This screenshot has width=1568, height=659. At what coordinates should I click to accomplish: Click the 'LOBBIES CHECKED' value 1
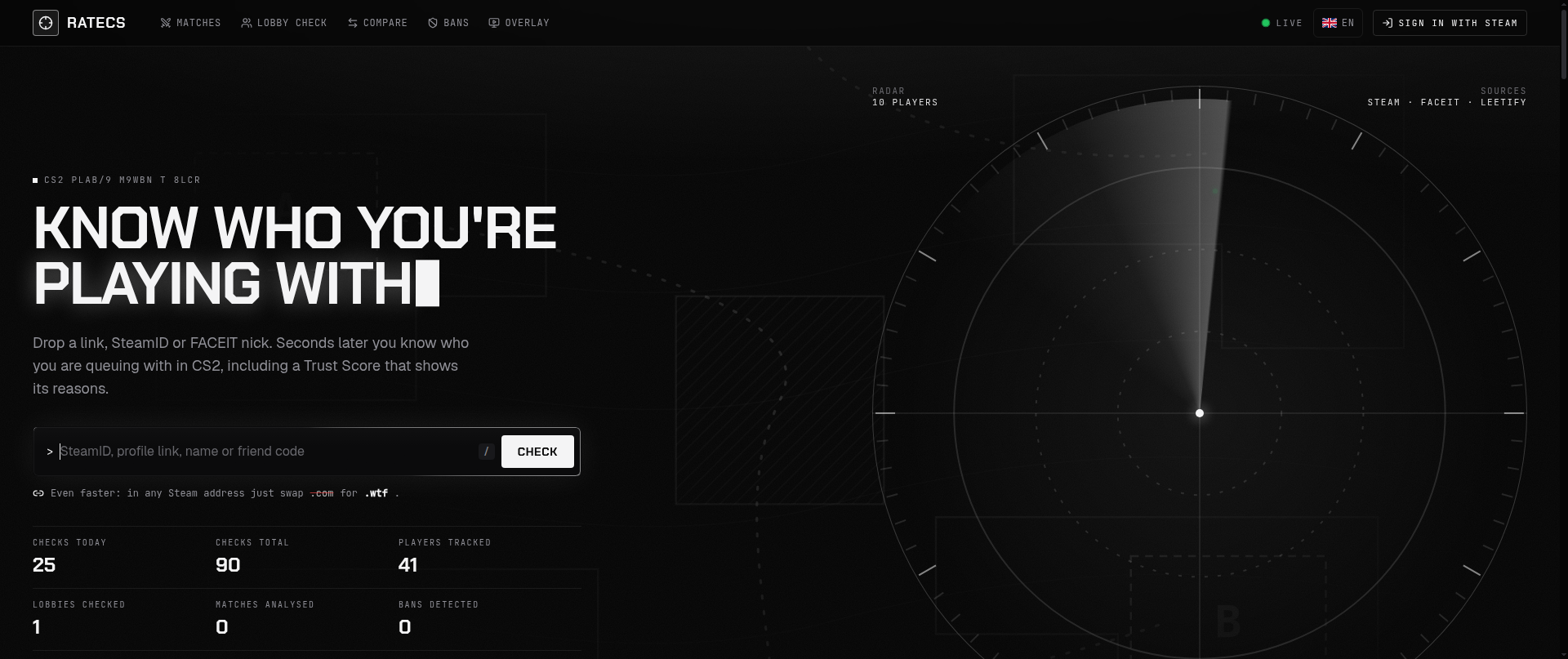tap(37, 627)
